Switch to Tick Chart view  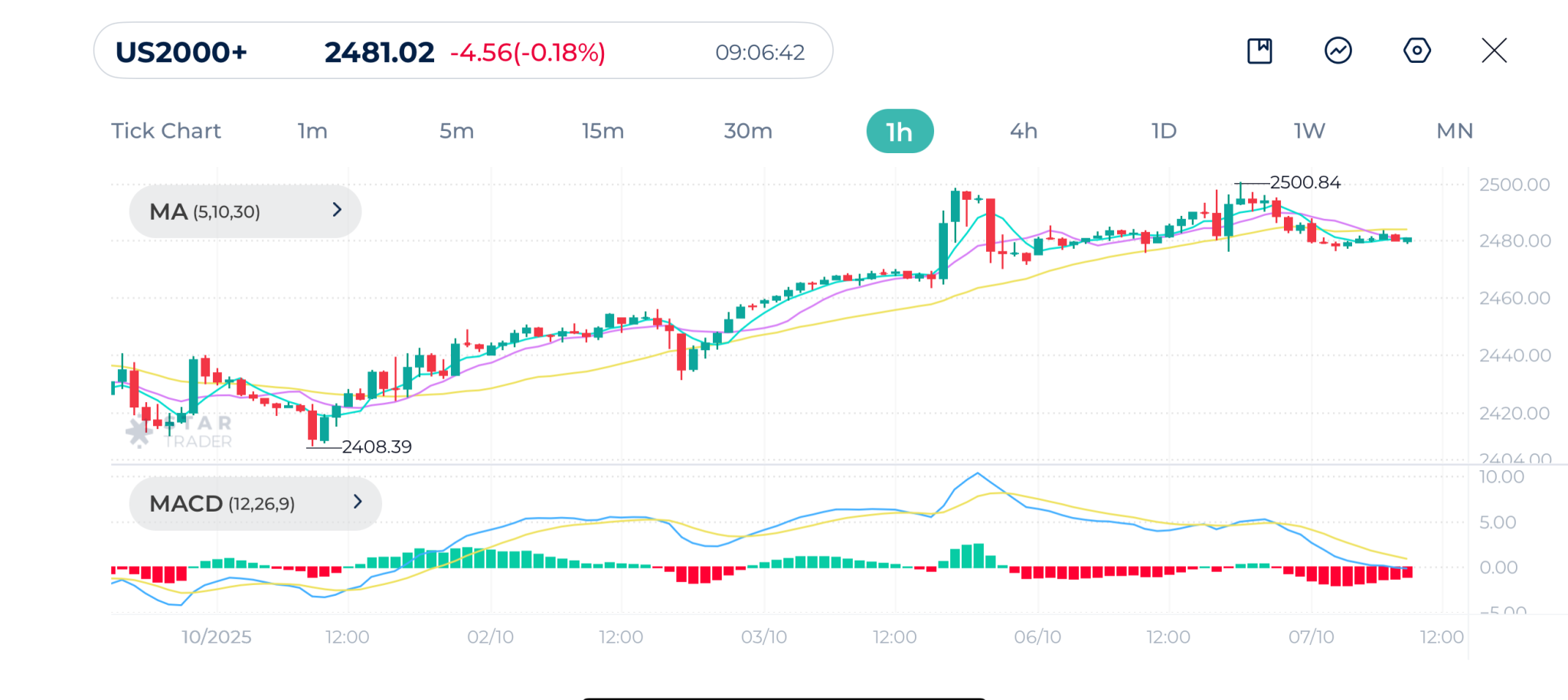point(166,131)
